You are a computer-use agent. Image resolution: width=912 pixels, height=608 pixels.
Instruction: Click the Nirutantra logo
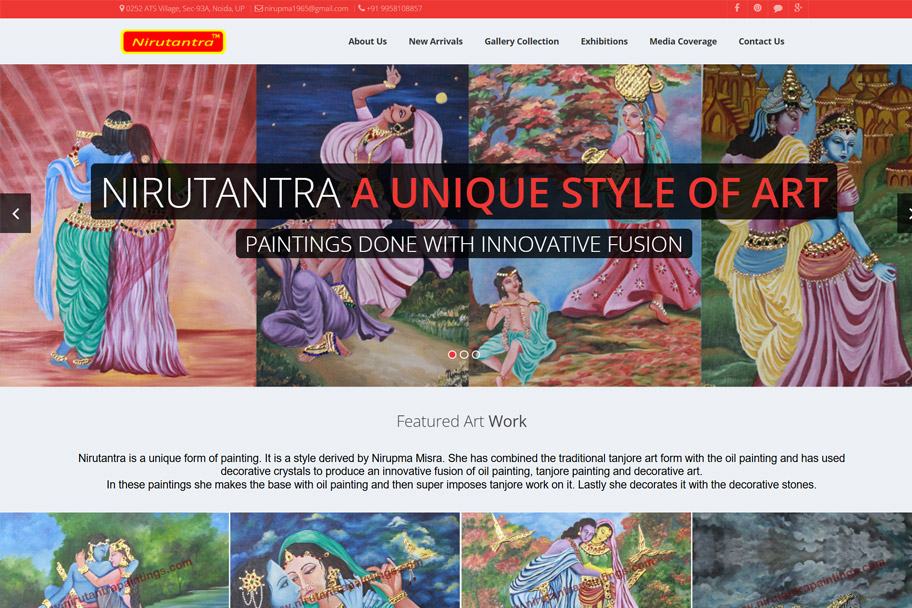[173, 42]
